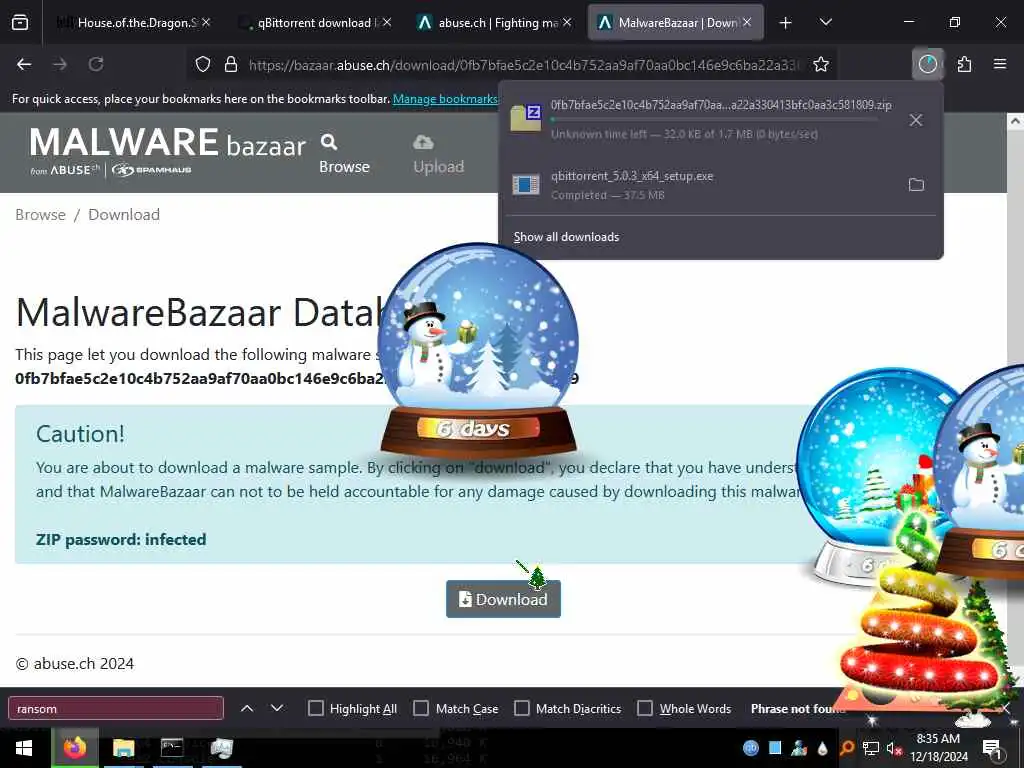Click the qBittorrent tray icon

(x=751, y=748)
